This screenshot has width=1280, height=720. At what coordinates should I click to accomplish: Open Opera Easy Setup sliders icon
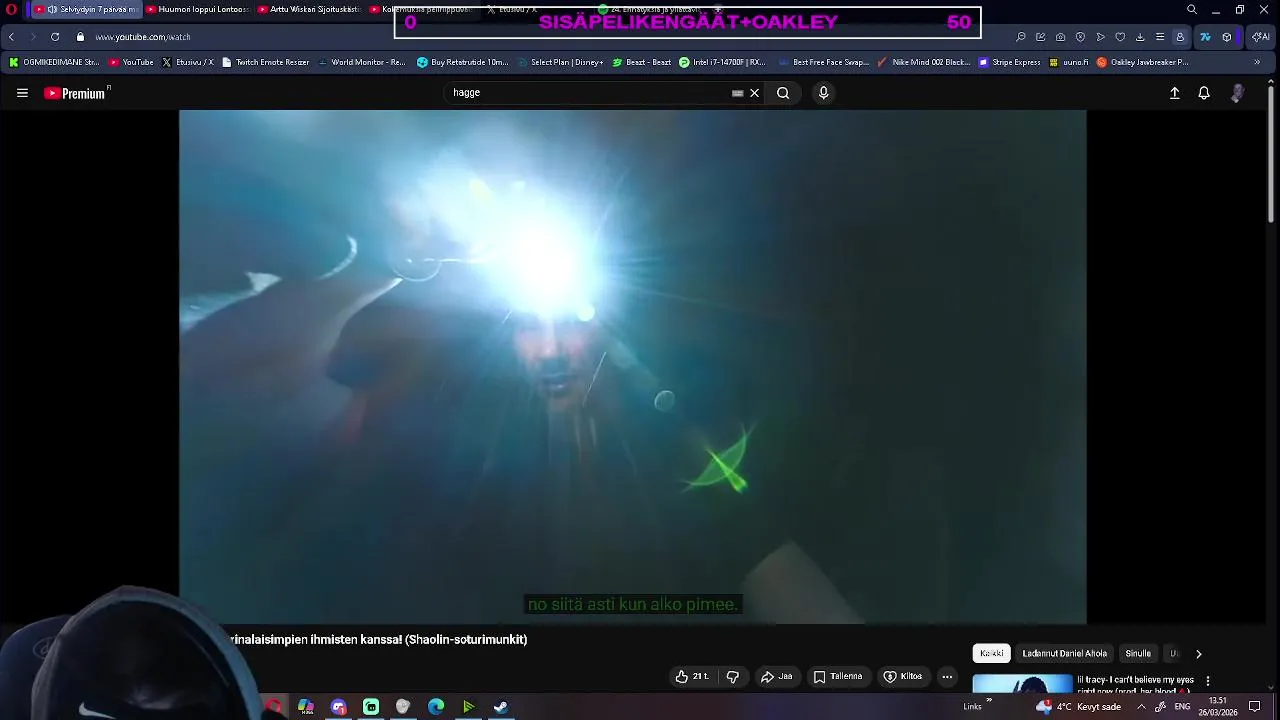pos(1160,37)
